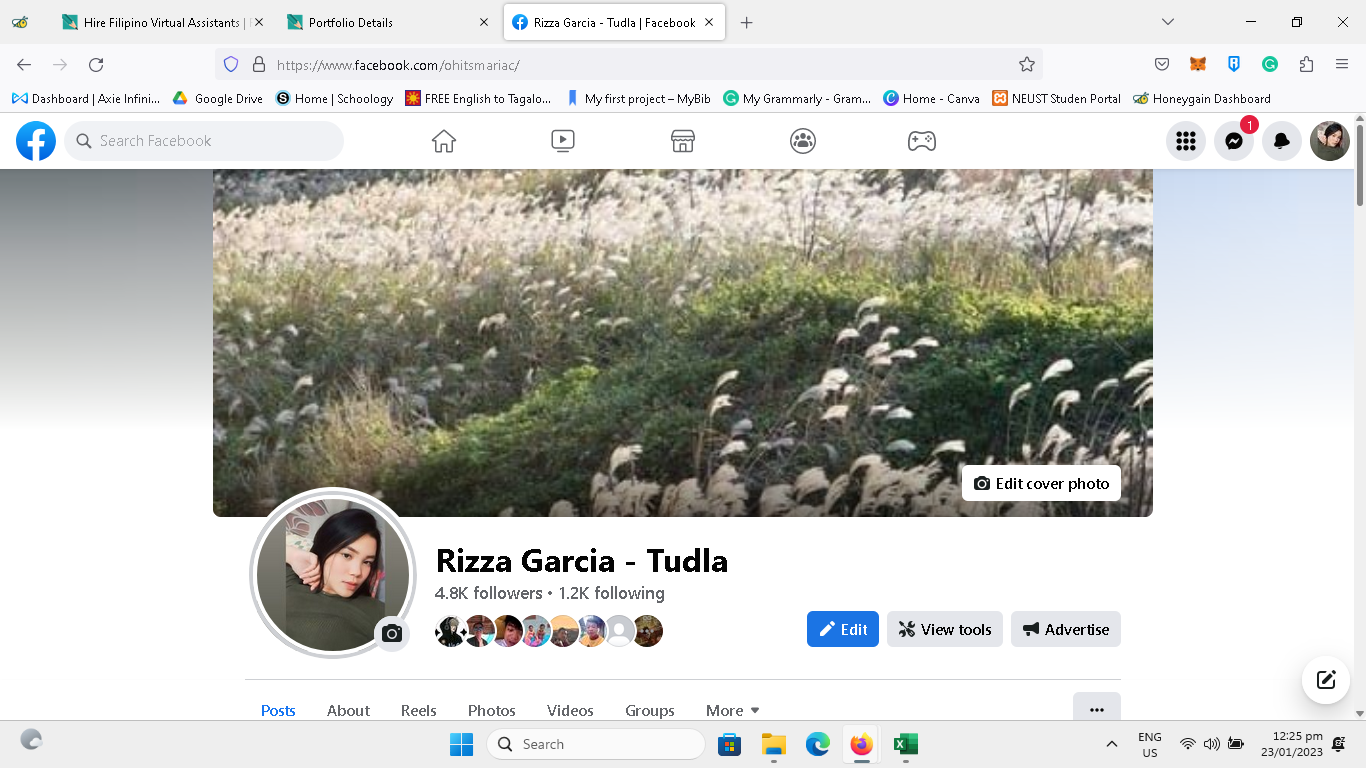
Task: Switch to the About tab
Action: 348,711
